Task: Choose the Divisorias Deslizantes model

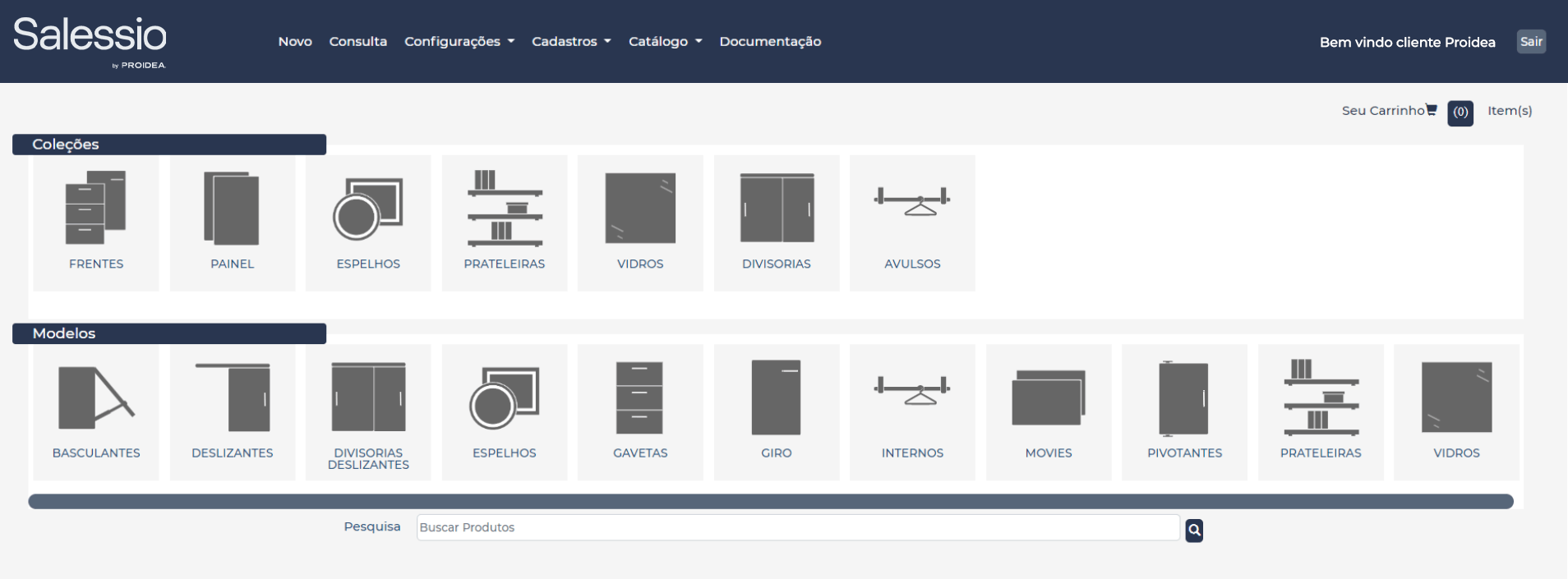Action: point(368,398)
